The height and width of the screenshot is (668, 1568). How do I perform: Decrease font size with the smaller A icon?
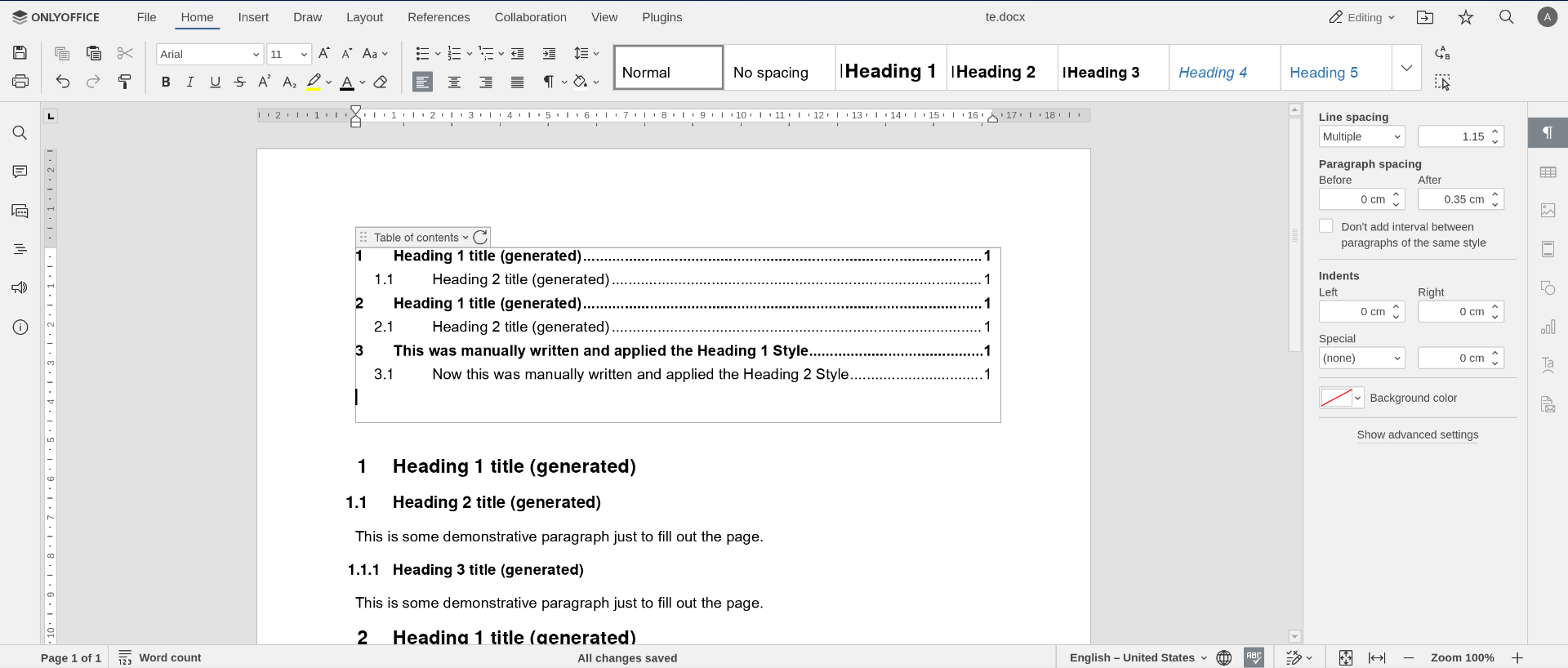click(x=347, y=53)
